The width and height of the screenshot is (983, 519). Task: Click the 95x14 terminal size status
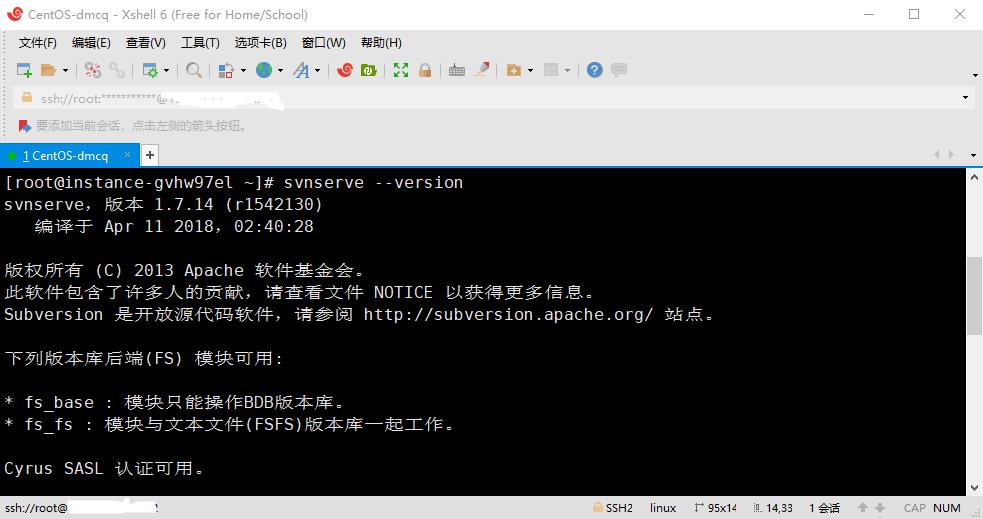(715, 508)
